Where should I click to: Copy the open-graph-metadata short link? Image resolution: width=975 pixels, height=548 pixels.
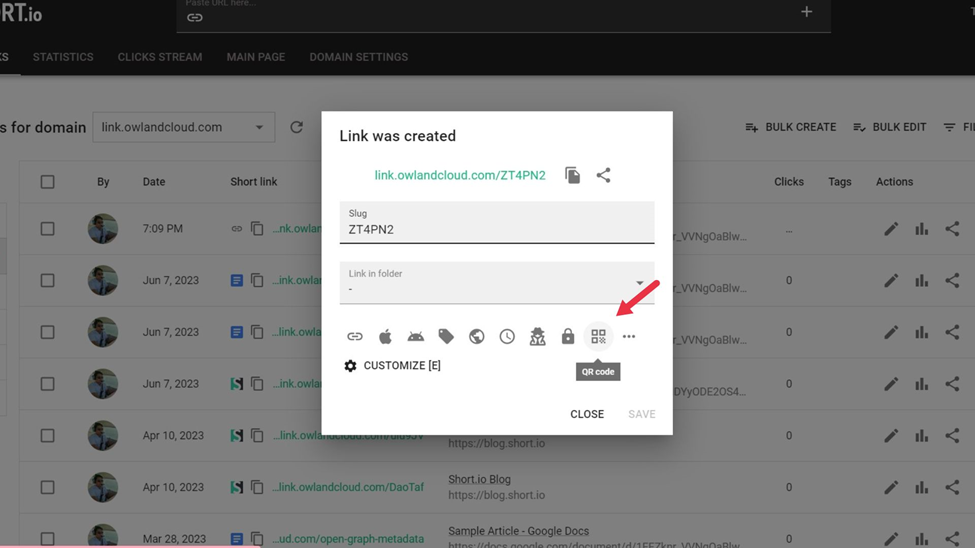[257, 539]
